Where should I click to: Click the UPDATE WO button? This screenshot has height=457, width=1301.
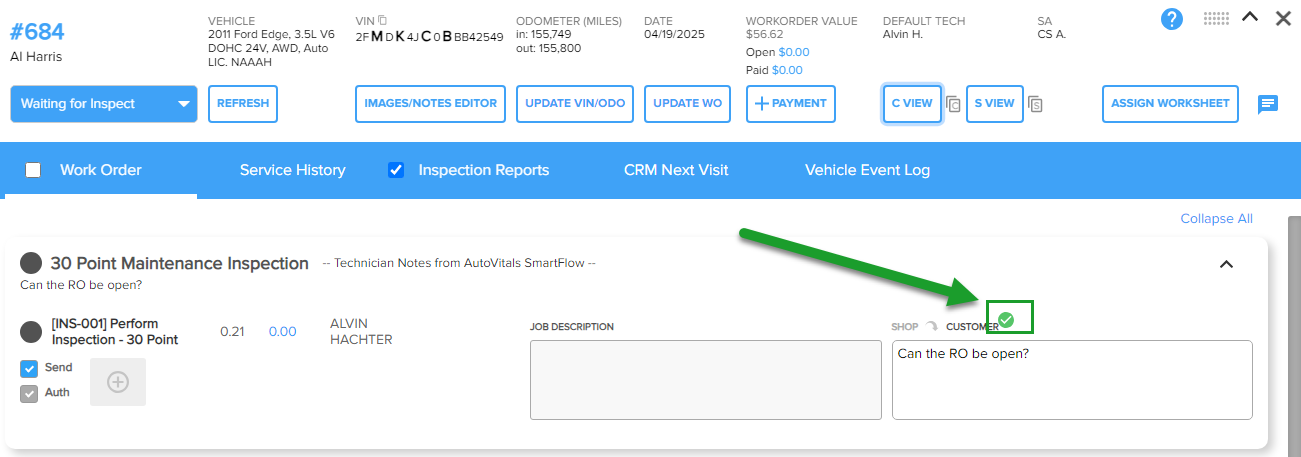688,104
